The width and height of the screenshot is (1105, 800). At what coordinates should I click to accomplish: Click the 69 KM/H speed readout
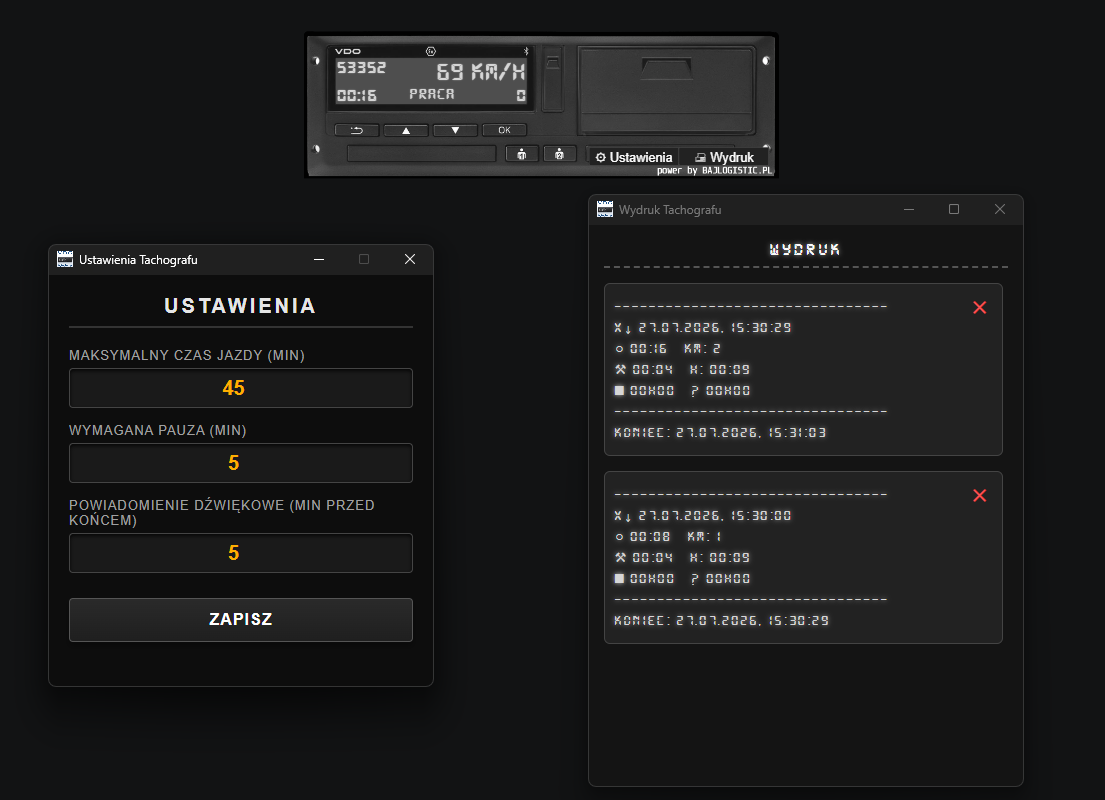tap(481, 71)
